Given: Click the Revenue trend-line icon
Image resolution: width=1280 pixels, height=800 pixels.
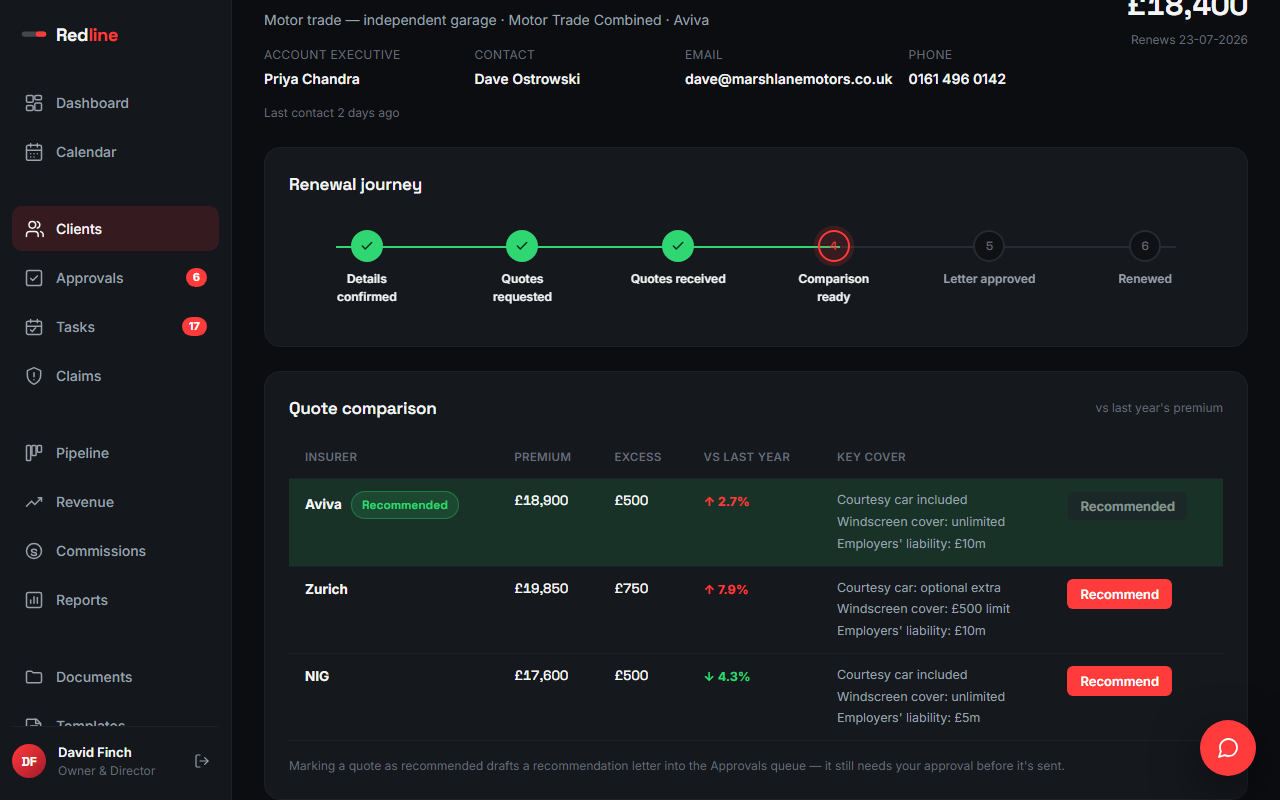Looking at the screenshot, I should tap(34, 502).
